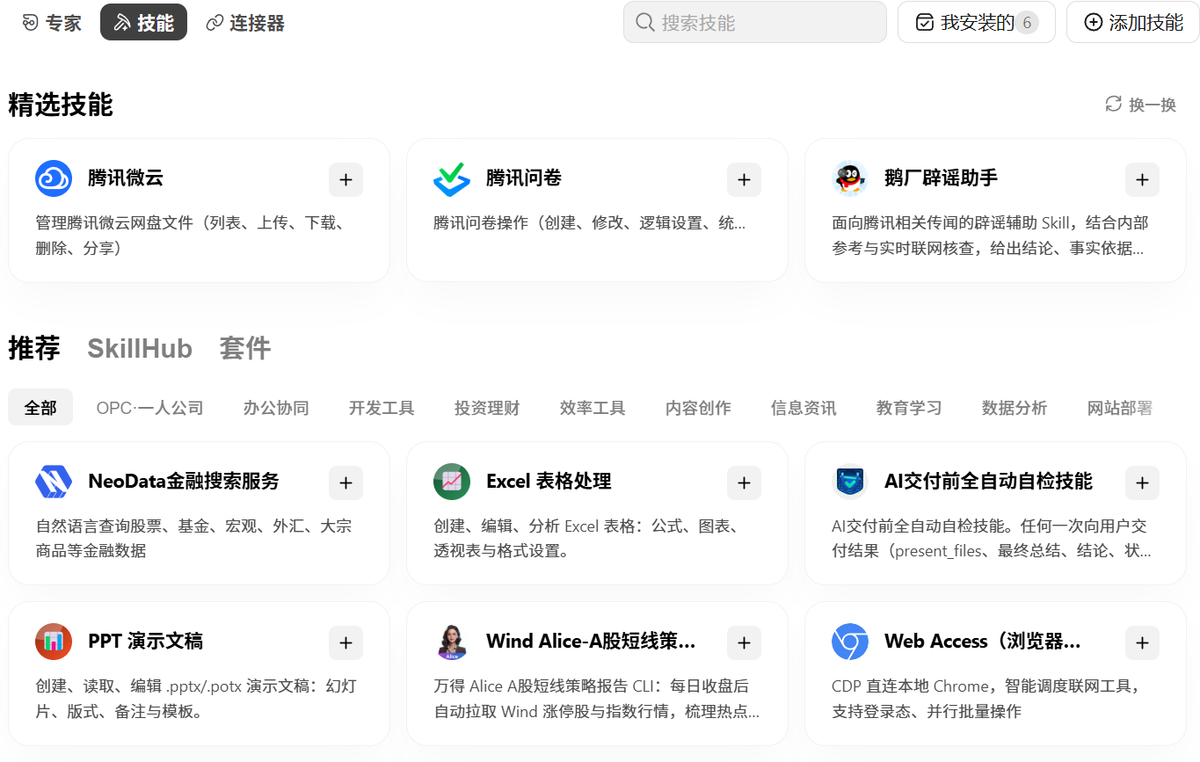The height and width of the screenshot is (762, 1200).
Task: Filter by 办公协同 category
Action: [x=276, y=408]
